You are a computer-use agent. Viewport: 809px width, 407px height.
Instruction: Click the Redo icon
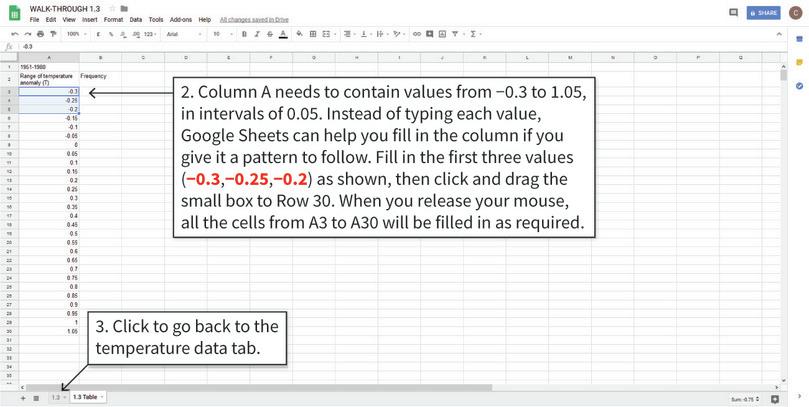pos(27,34)
